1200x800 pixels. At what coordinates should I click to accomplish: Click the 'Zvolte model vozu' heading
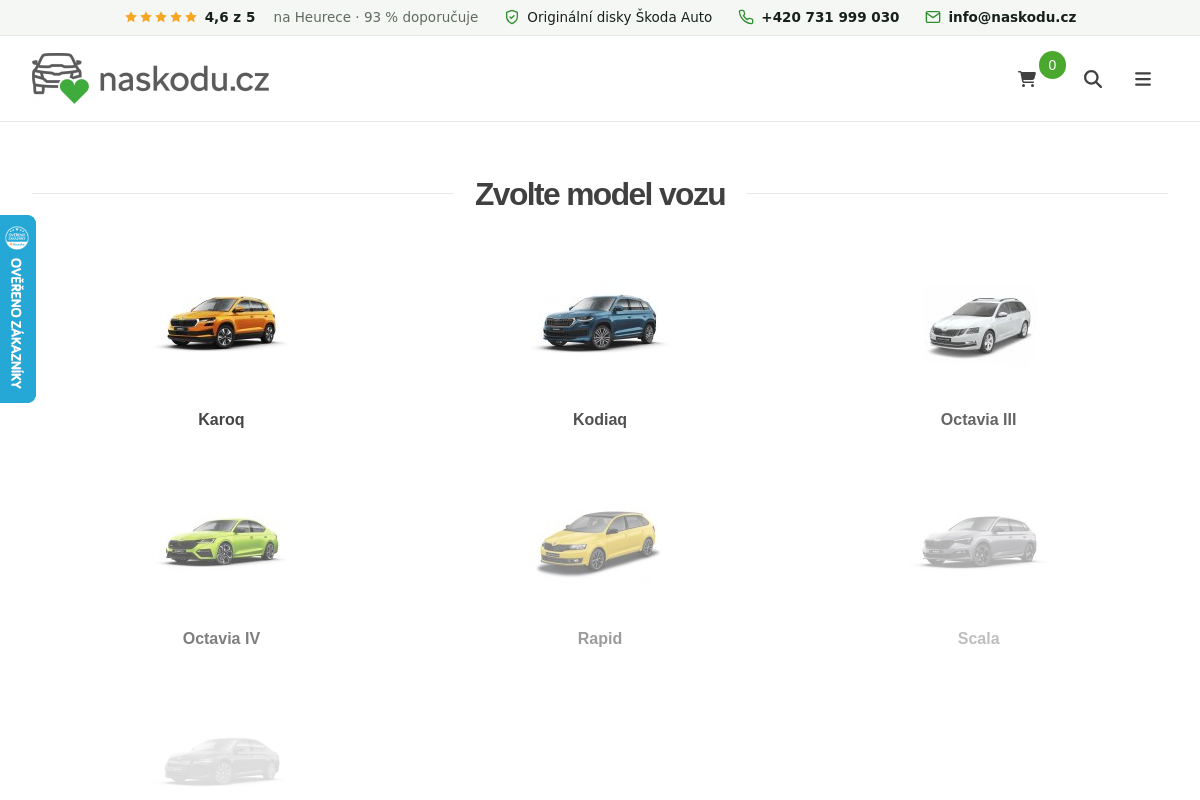pyautogui.click(x=600, y=194)
